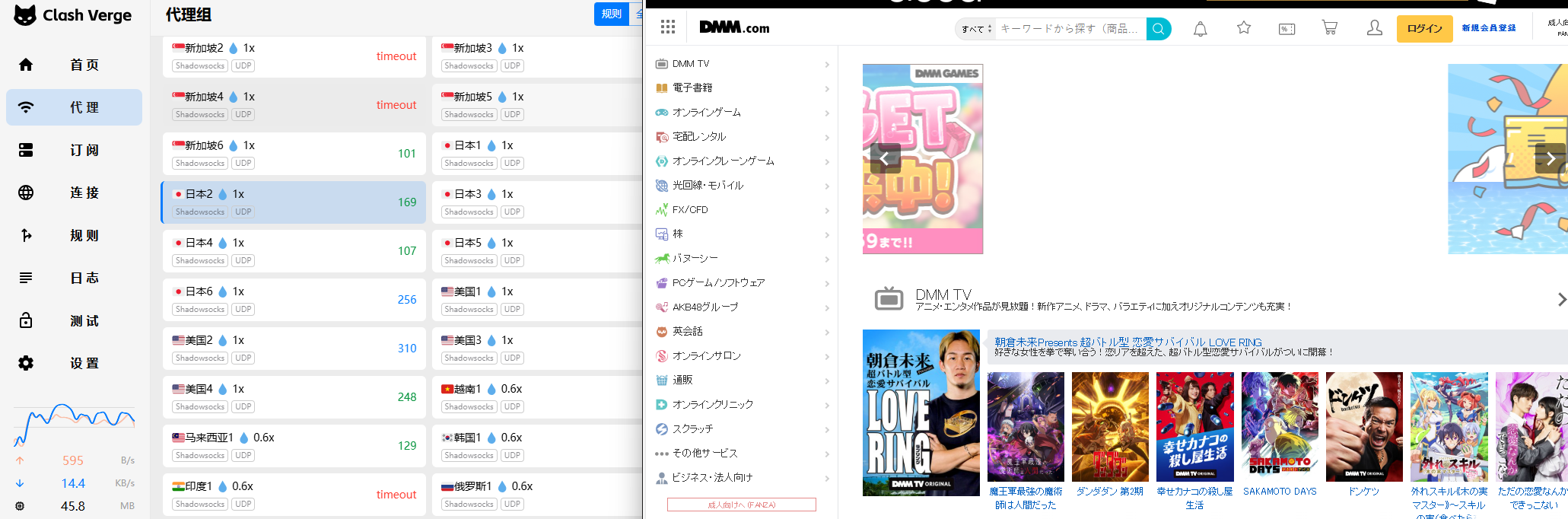Image resolution: width=1568 pixels, height=519 pixels.
Task: Choose the 美国4 proxy node
Action: [x=294, y=397]
